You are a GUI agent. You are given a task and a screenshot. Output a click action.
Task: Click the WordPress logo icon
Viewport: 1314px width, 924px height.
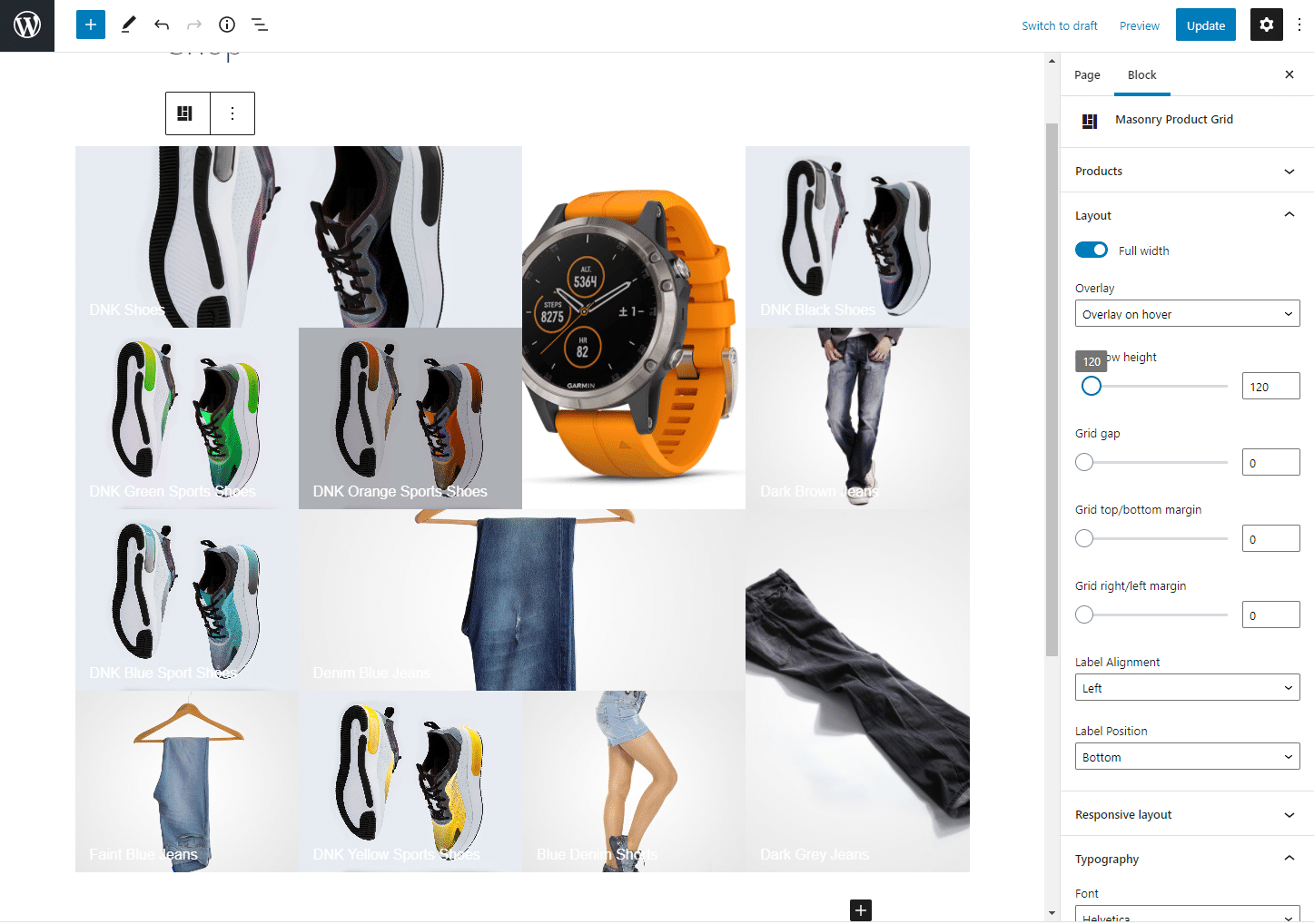[x=27, y=25]
